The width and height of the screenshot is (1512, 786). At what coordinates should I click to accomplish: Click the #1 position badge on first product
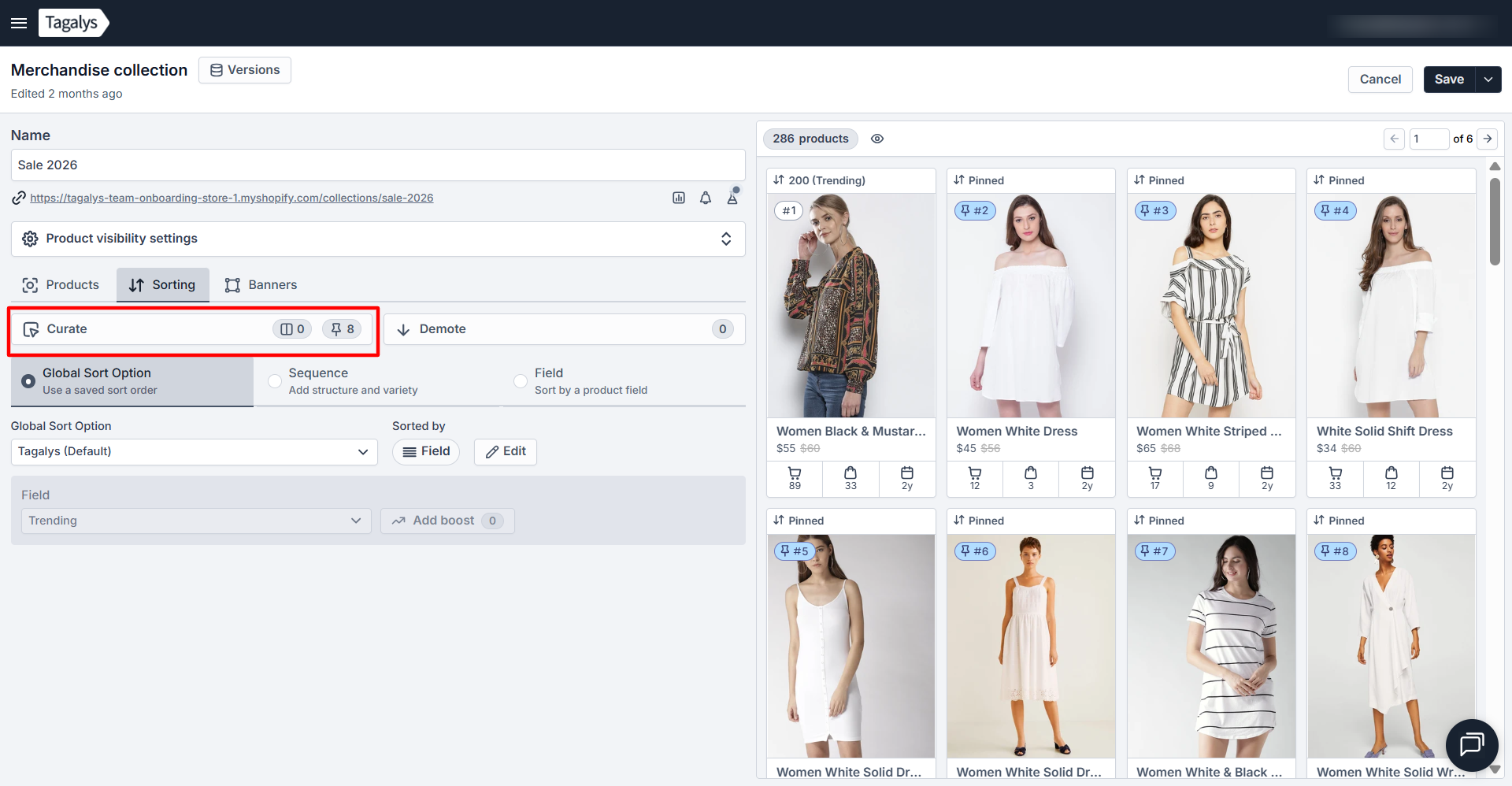coord(789,210)
